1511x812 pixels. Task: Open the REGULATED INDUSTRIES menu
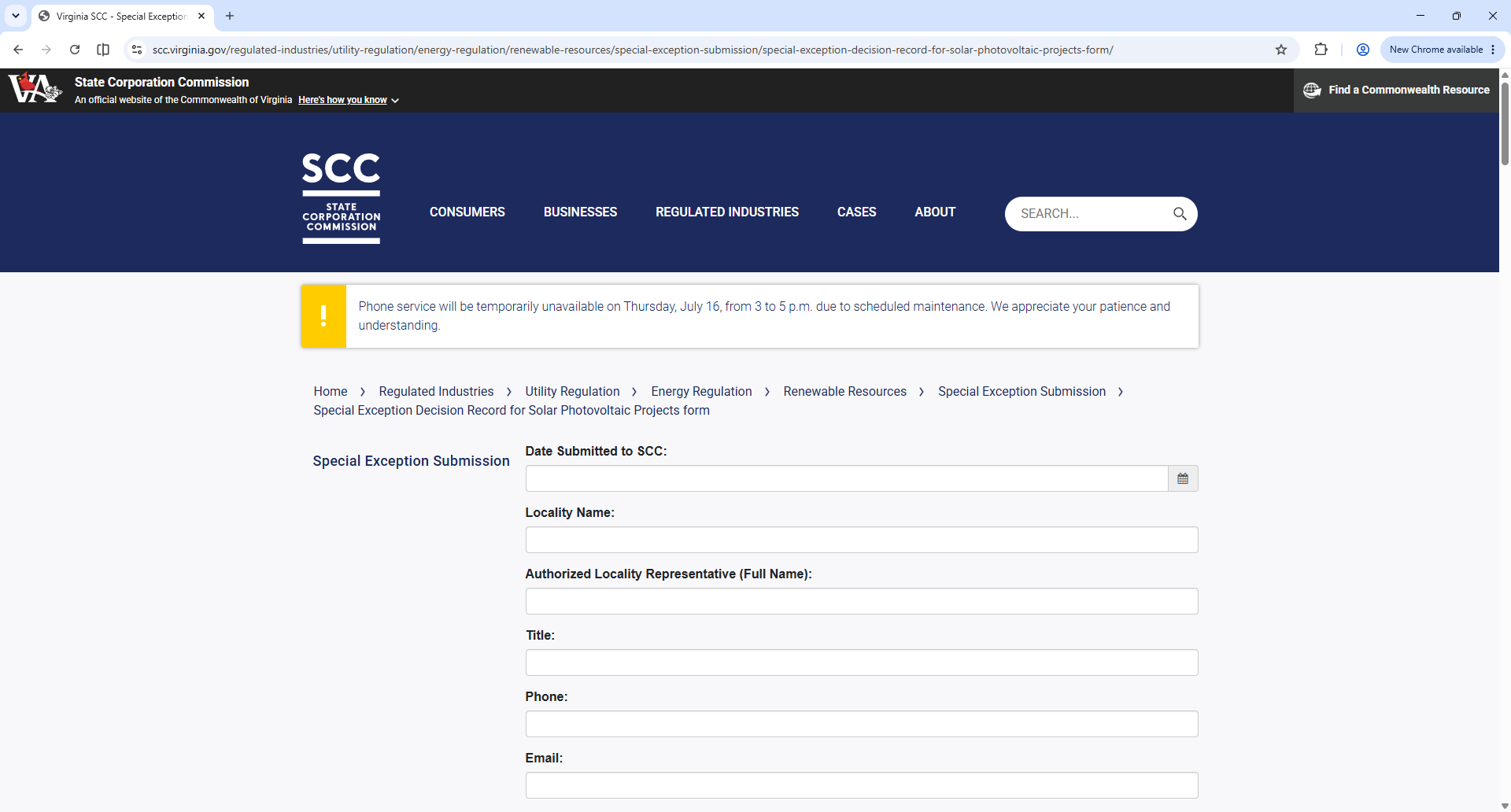tap(727, 212)
